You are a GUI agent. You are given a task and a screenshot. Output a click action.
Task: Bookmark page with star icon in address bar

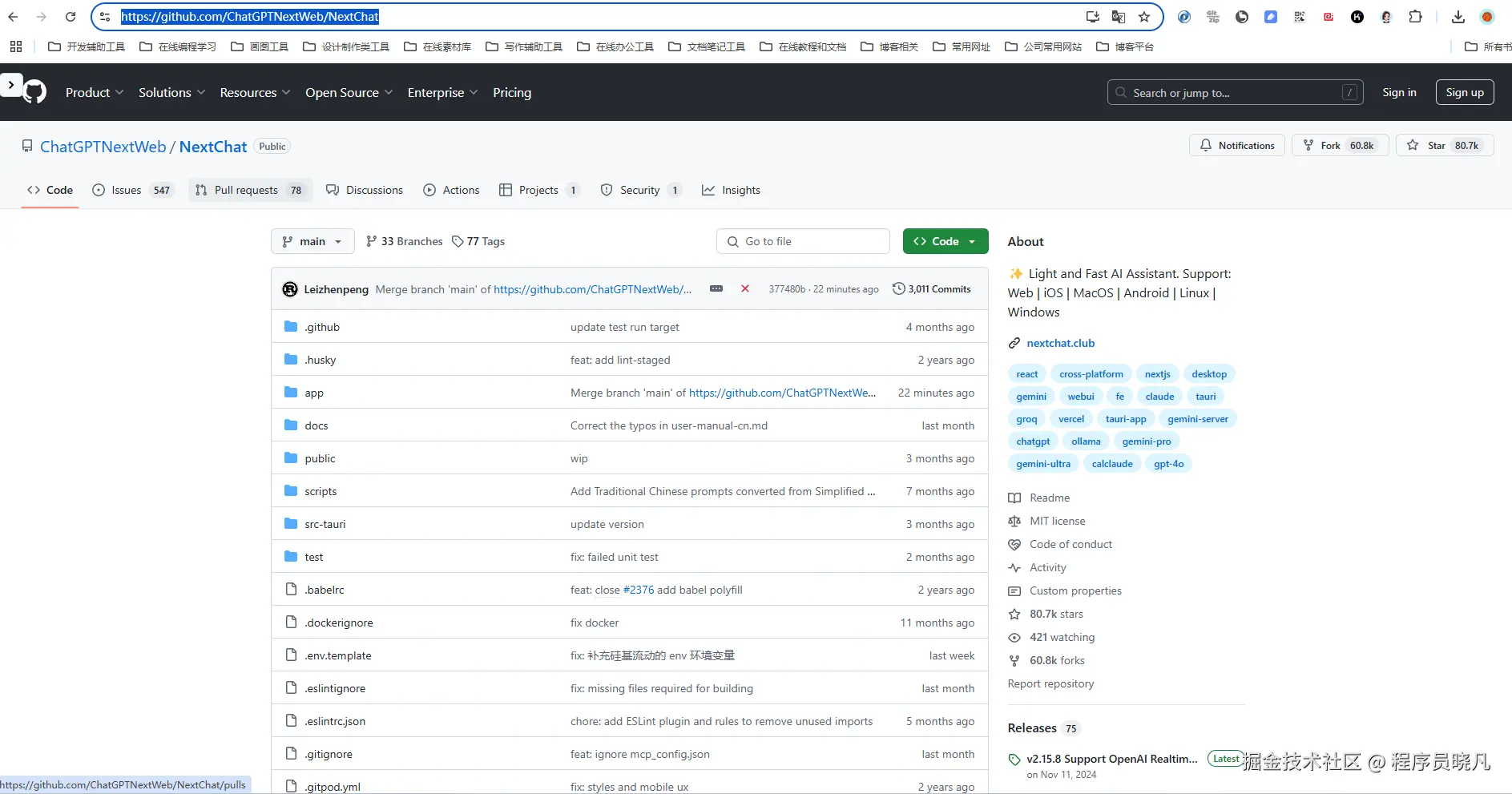click(x=1144, y=17)
